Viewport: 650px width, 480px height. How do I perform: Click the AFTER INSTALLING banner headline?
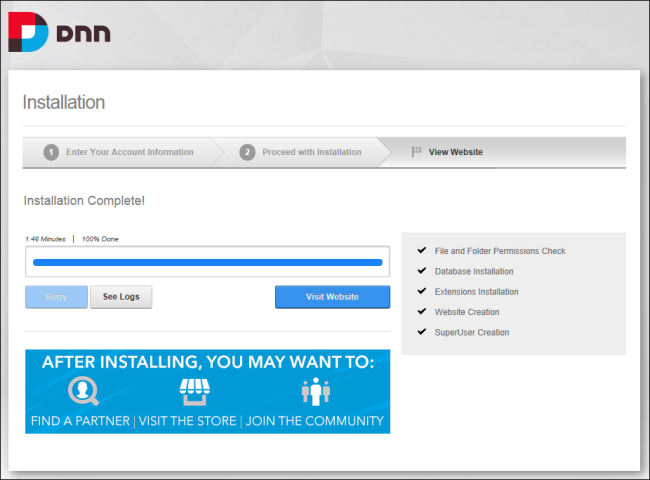(x=208, y=362)
